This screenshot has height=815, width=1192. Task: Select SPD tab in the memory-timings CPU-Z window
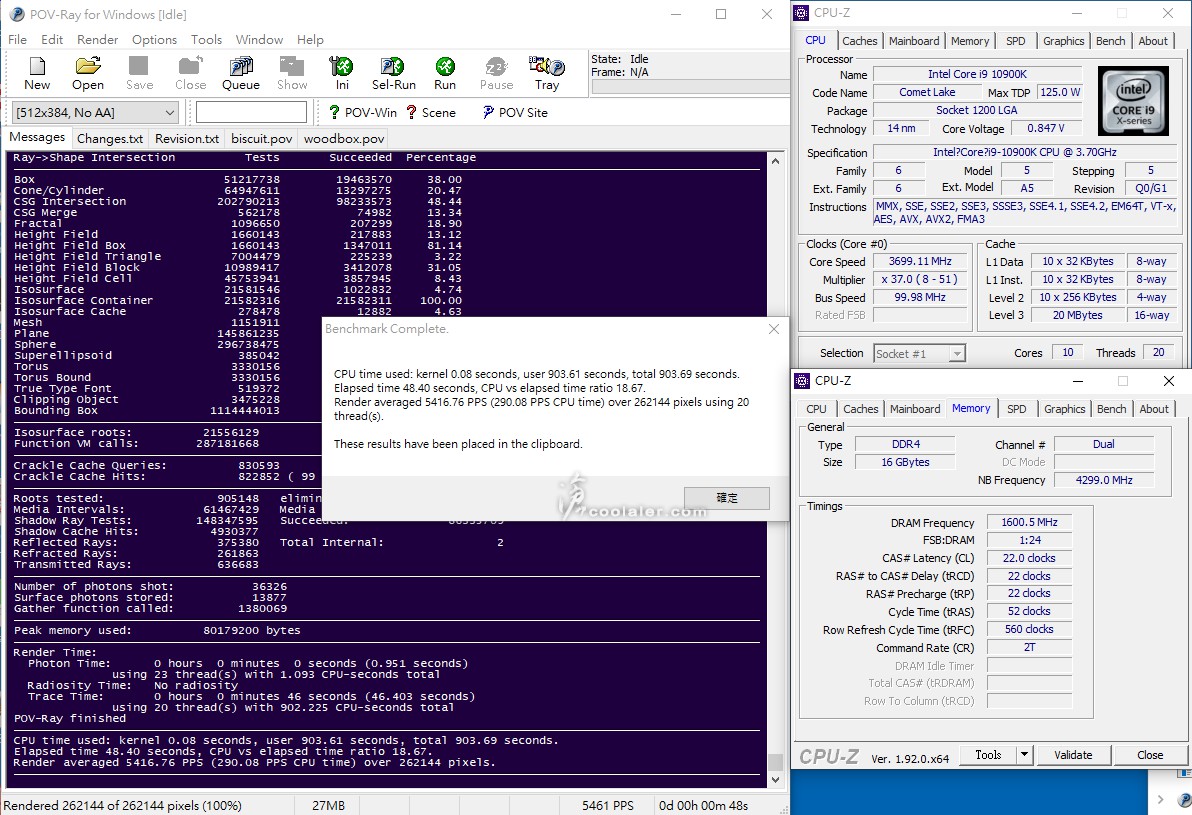(1016, 409)
